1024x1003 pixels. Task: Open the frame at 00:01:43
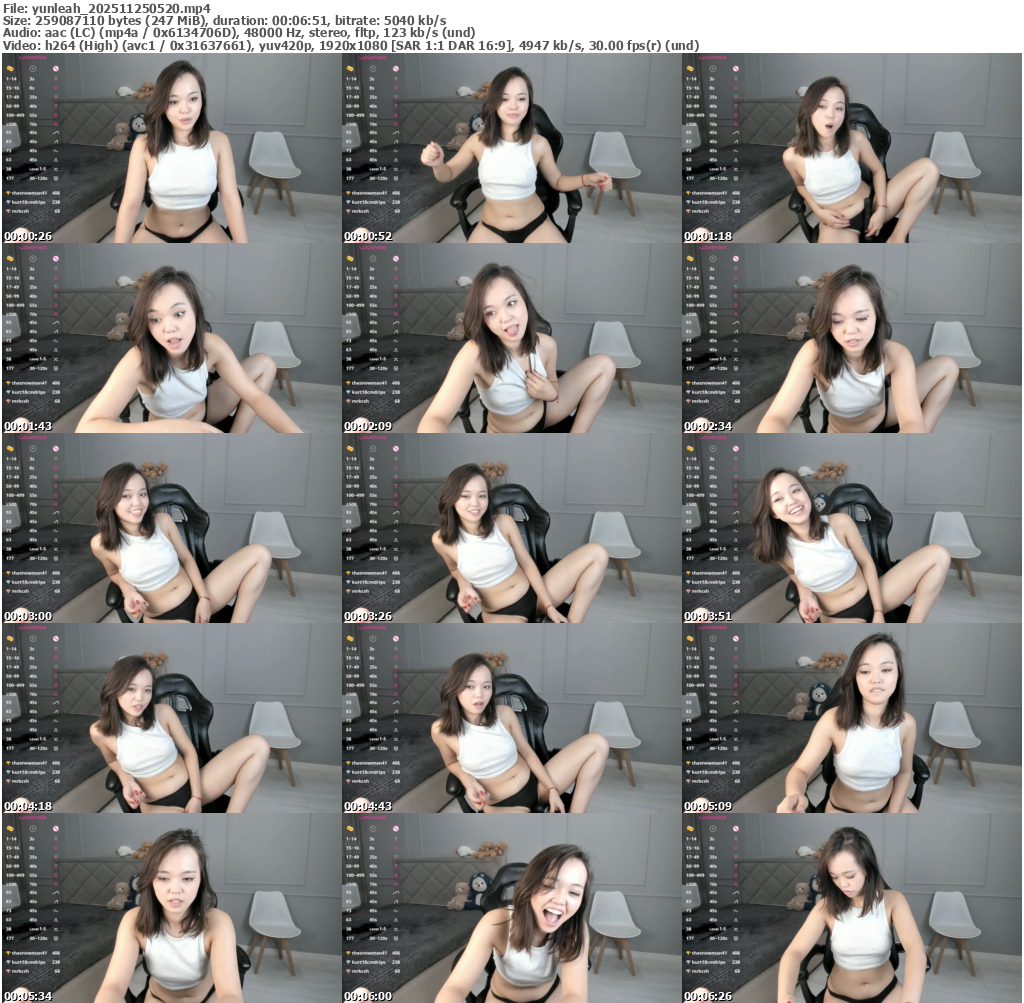pos(171,339)
